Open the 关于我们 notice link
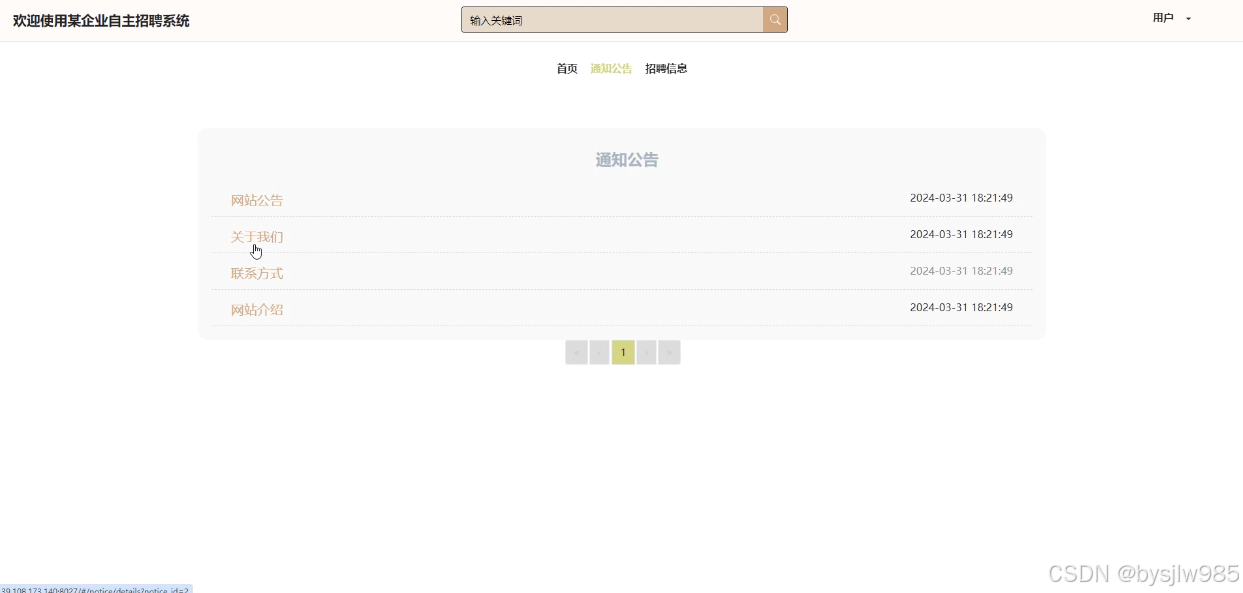Viewport: 1243px width, 593px height. click(257, 237)
